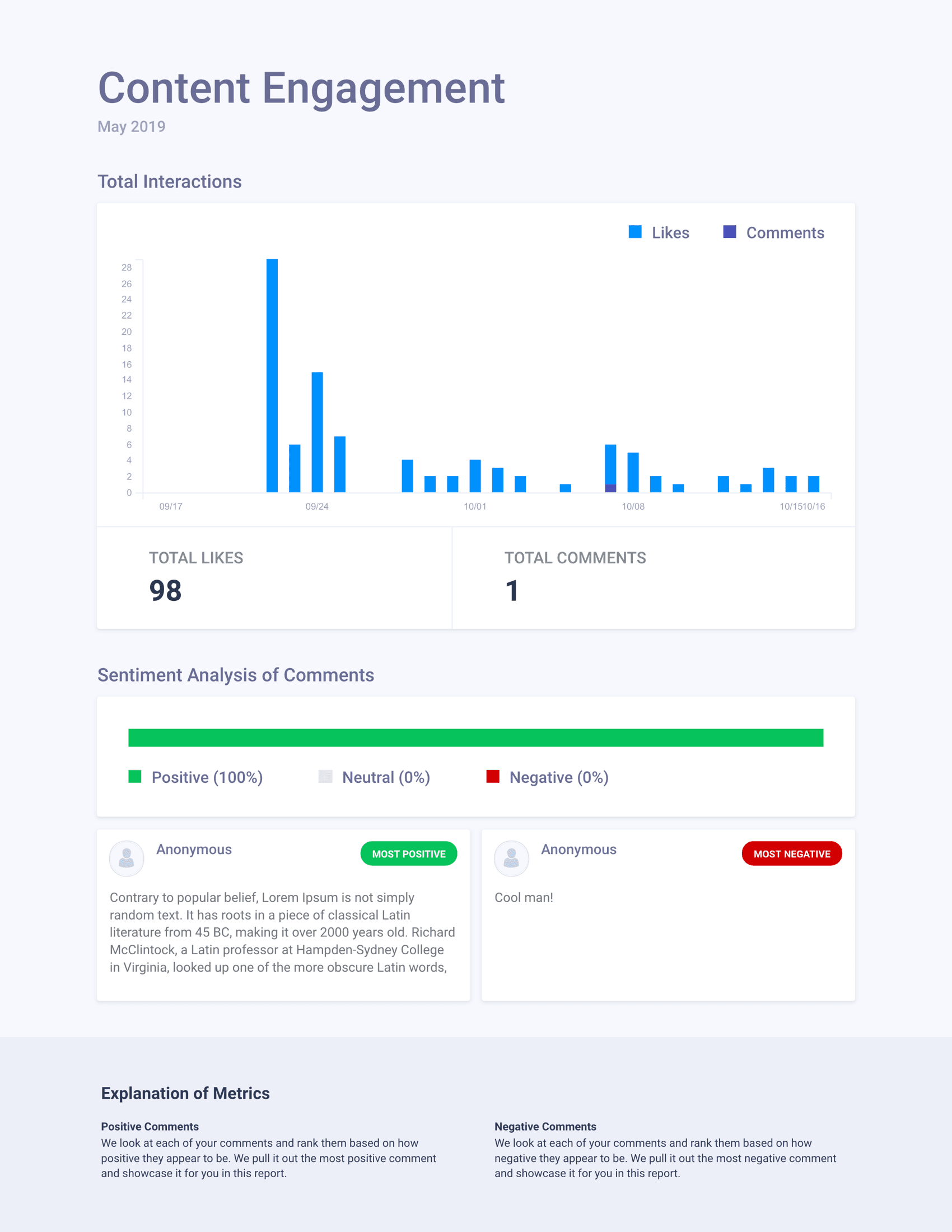
Task: Click the Negative Comments subheading
Action: [x=545, y=1127]
